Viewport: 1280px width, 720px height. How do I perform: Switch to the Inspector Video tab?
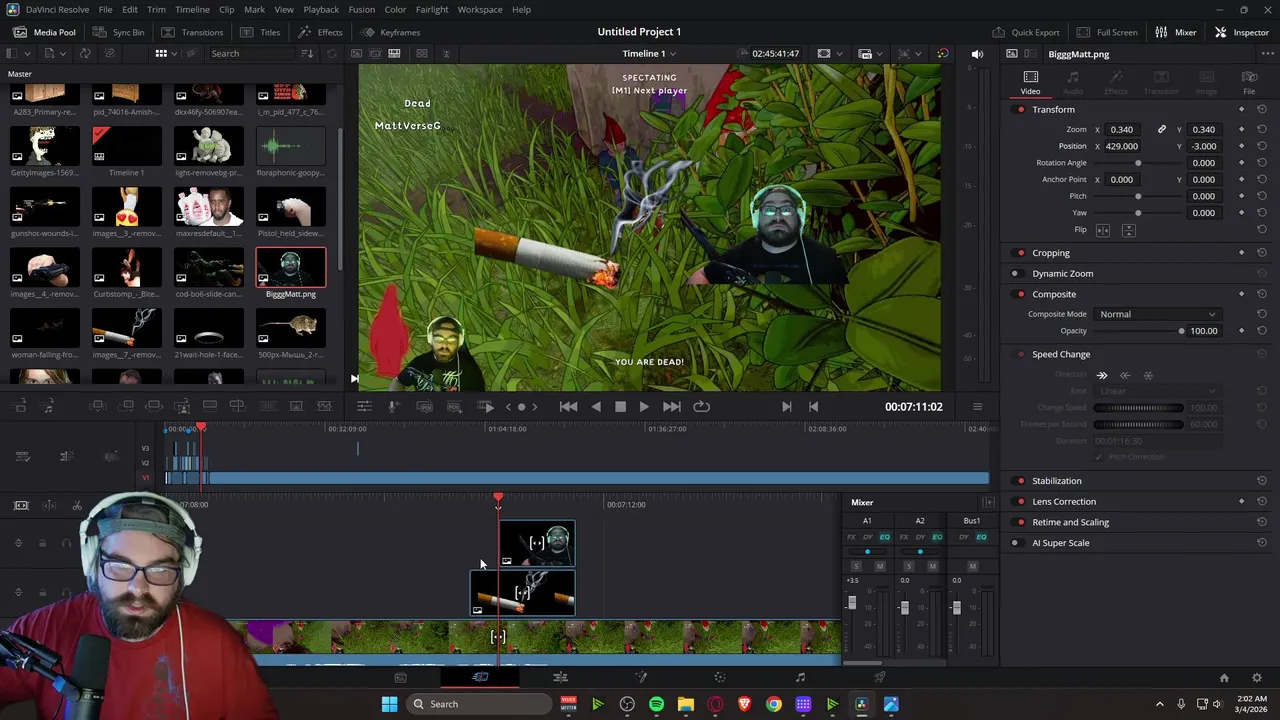1030,82
